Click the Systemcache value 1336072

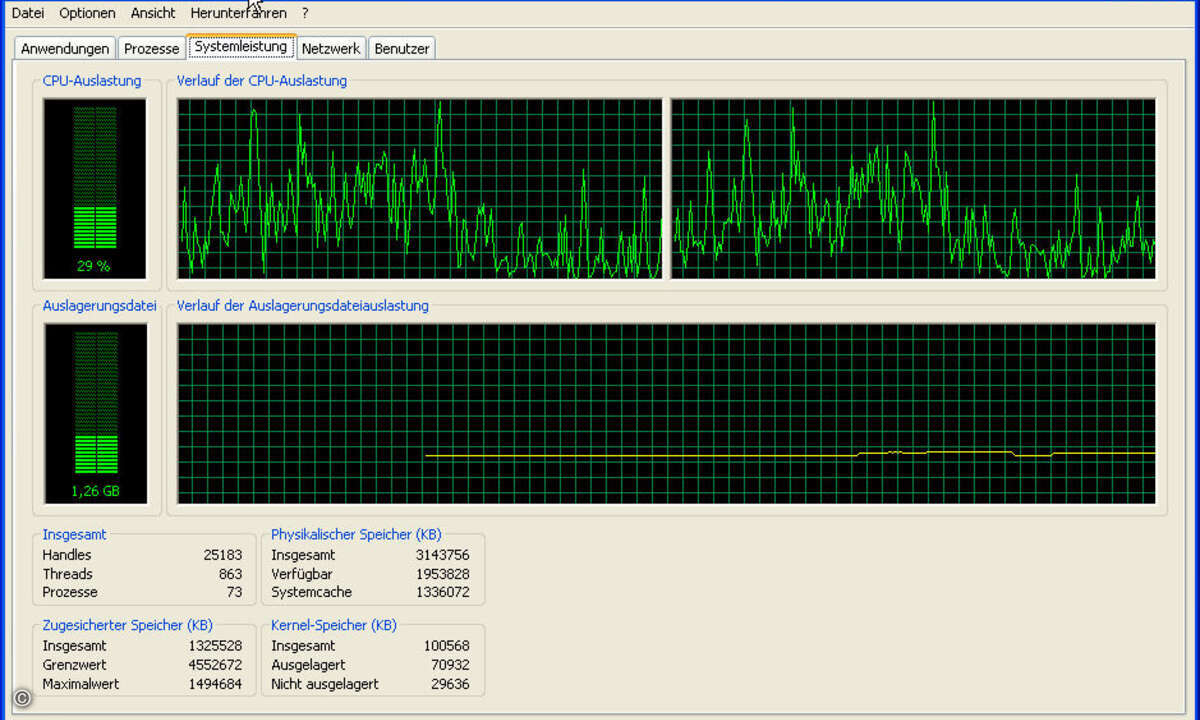point(443,592)
